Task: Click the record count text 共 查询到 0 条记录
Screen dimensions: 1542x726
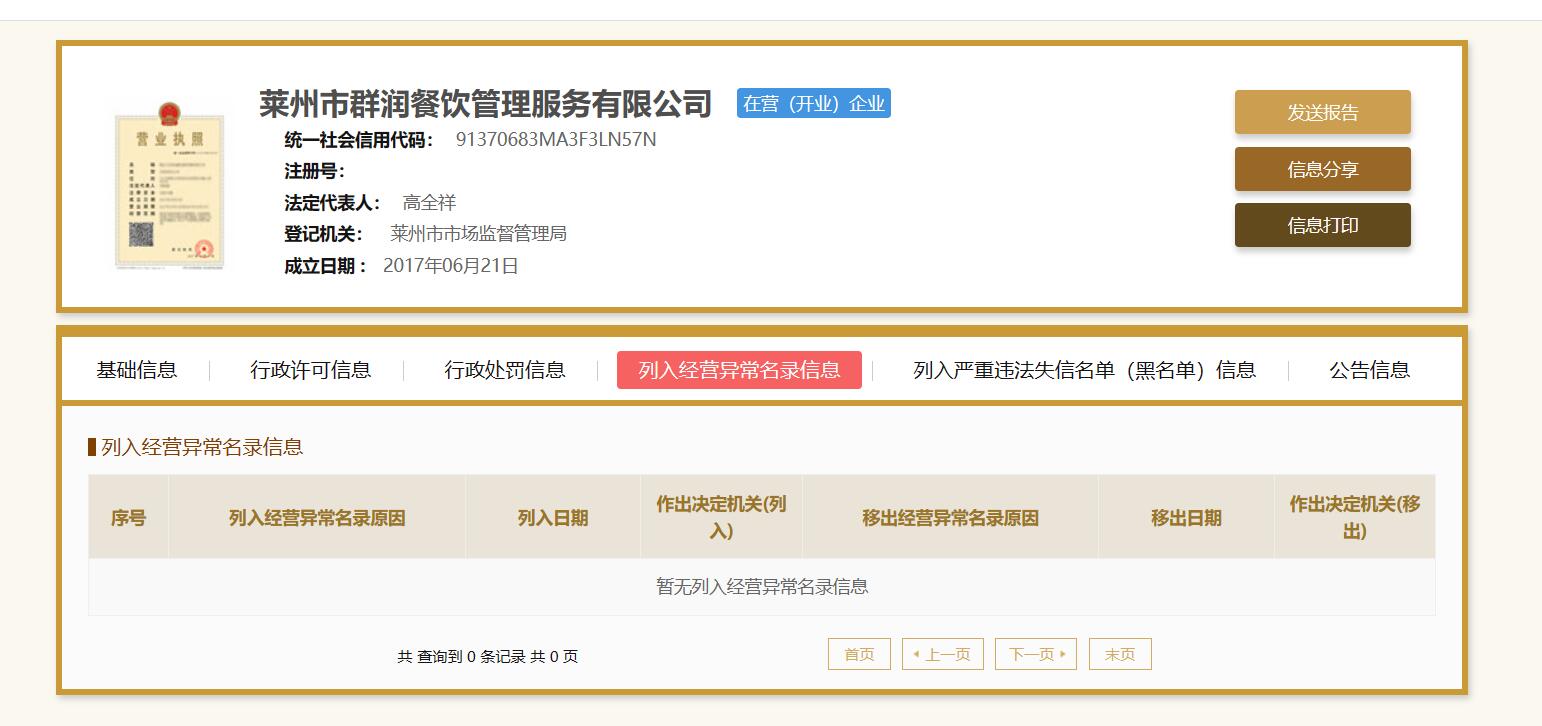Action: [461, 657]
